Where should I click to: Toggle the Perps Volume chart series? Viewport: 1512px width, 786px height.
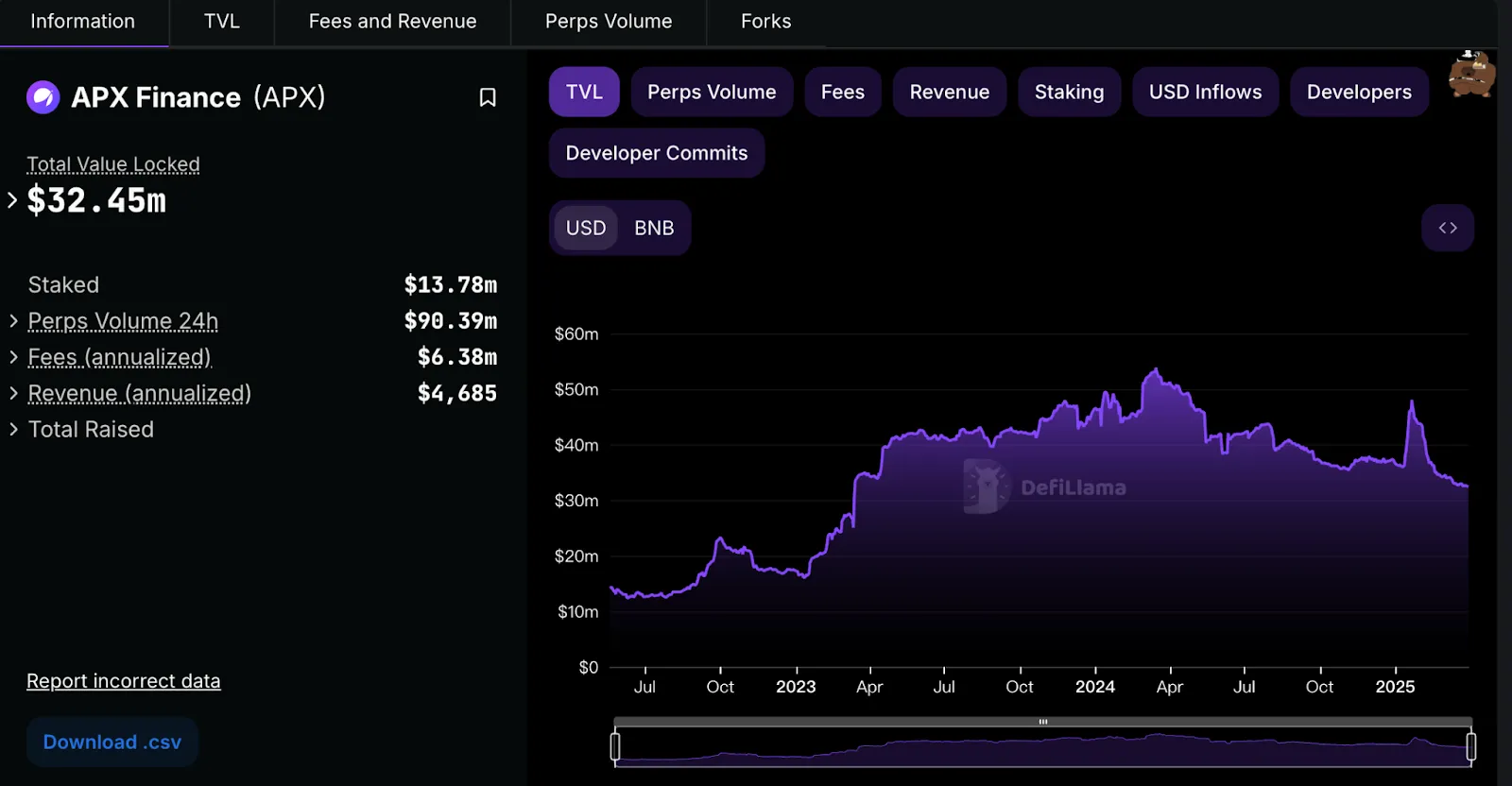(712, 92)
